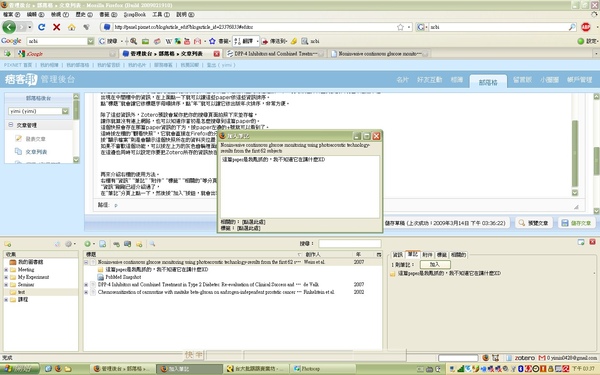Bookmark this page with the star in URL bar
Viewport: 600px width, 375px height.
tap(400, 27)
